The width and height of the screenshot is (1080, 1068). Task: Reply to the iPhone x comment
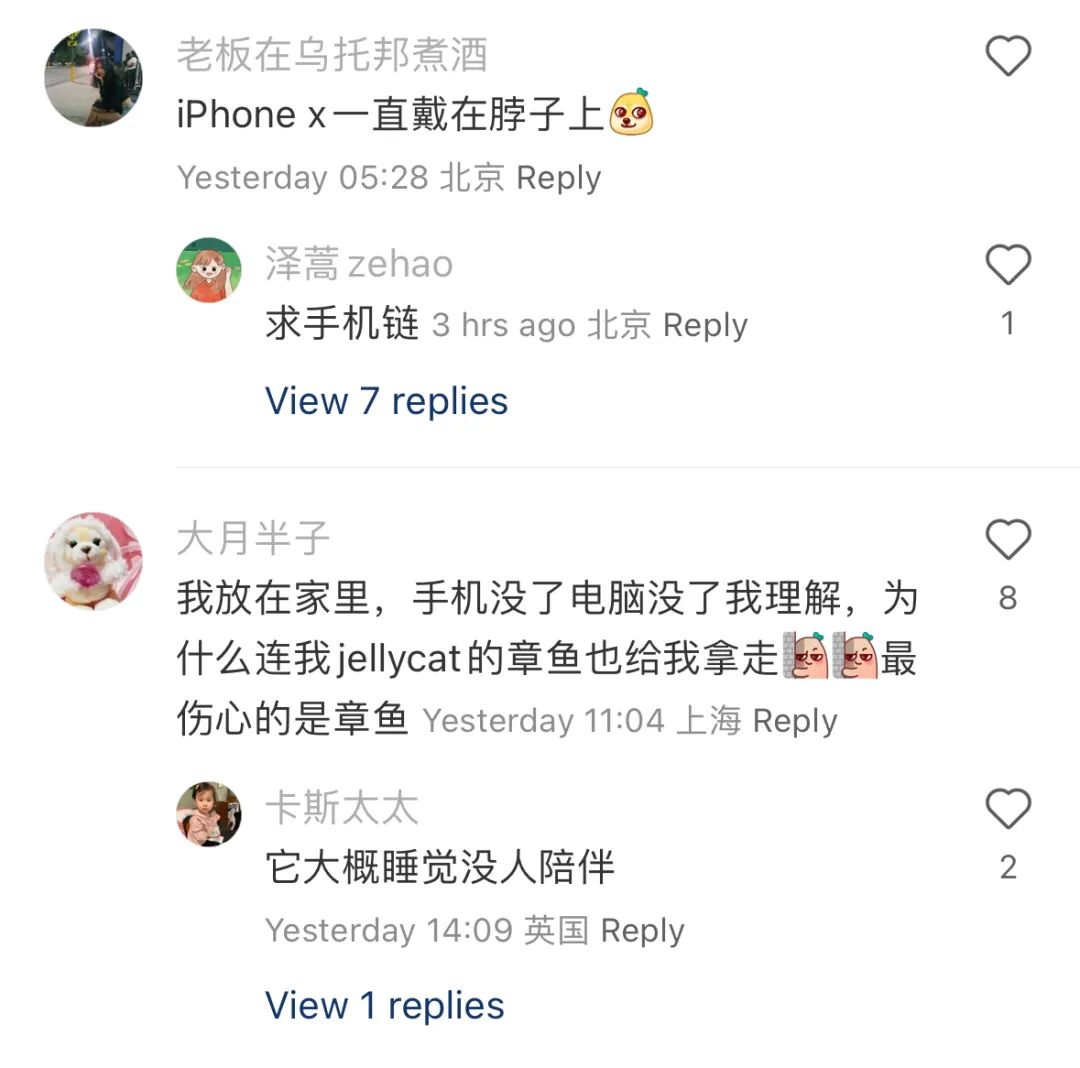click(559, 178)
